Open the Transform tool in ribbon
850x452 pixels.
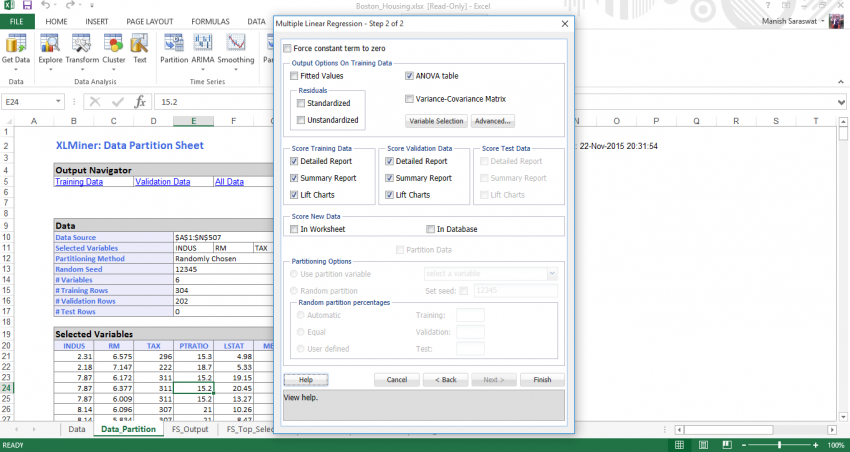pos(82,47)
